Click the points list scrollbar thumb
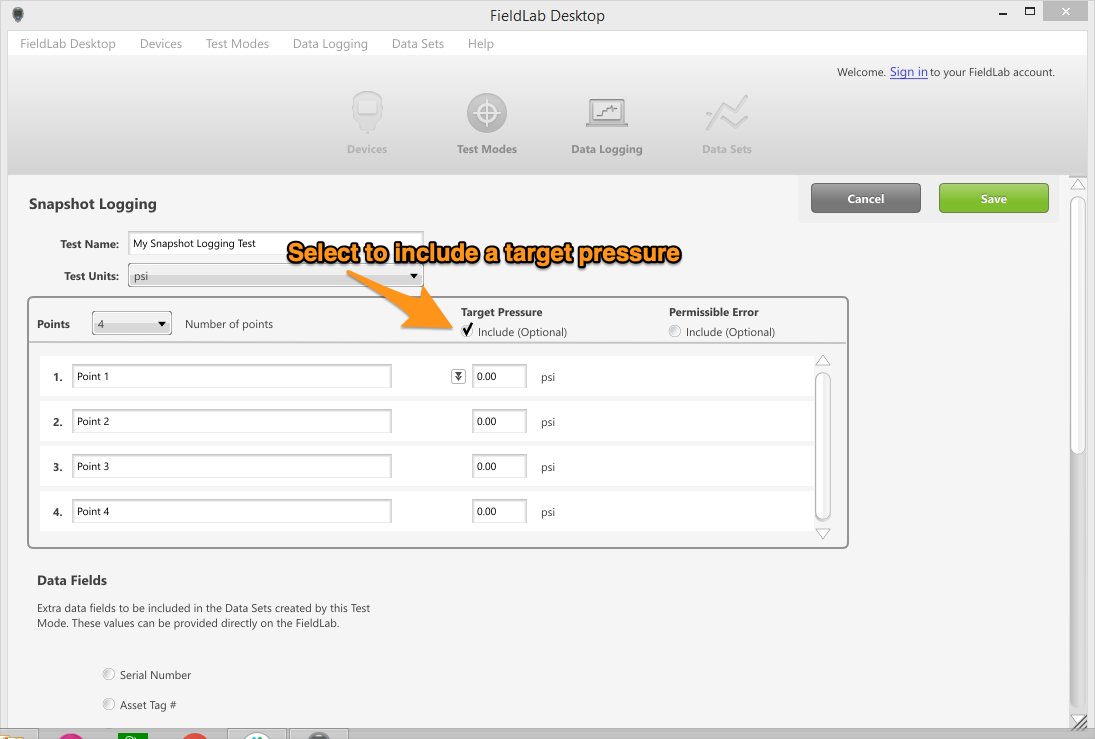 [823, 446]
